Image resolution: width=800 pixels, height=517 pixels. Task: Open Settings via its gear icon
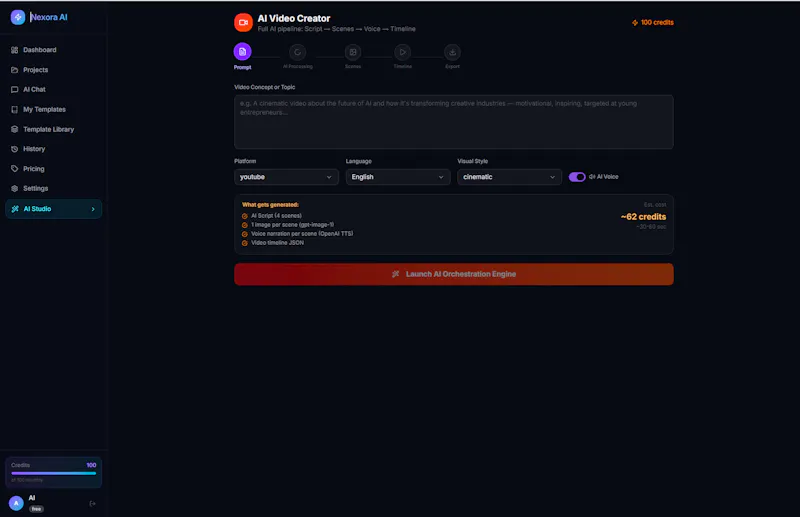coord(14,188)
